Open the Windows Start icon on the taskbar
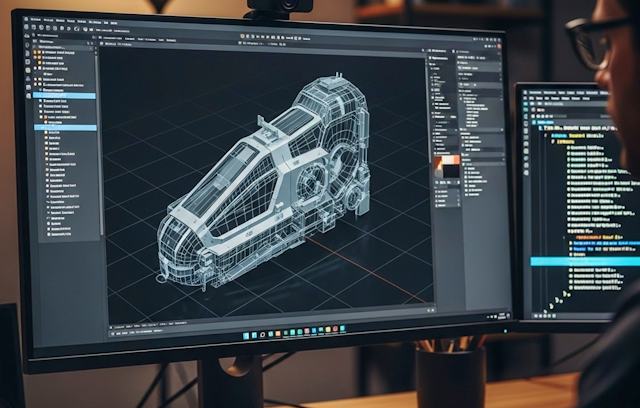Viewport: 640px width, 408px height. [246, 335]
